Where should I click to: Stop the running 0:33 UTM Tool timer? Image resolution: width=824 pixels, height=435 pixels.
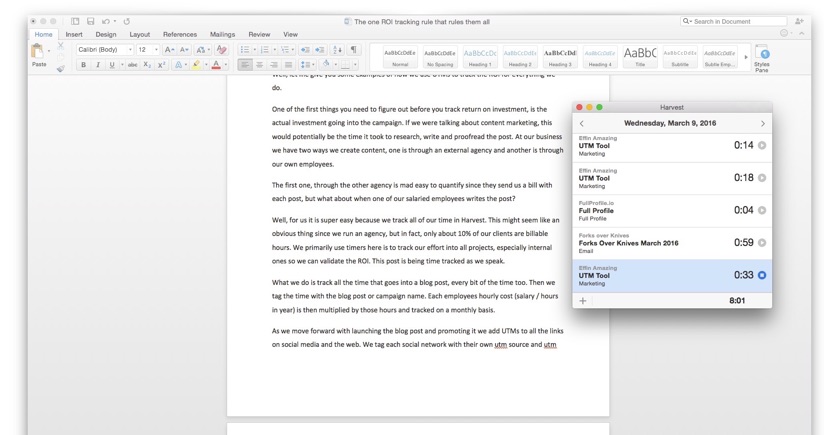click(762, 275)
